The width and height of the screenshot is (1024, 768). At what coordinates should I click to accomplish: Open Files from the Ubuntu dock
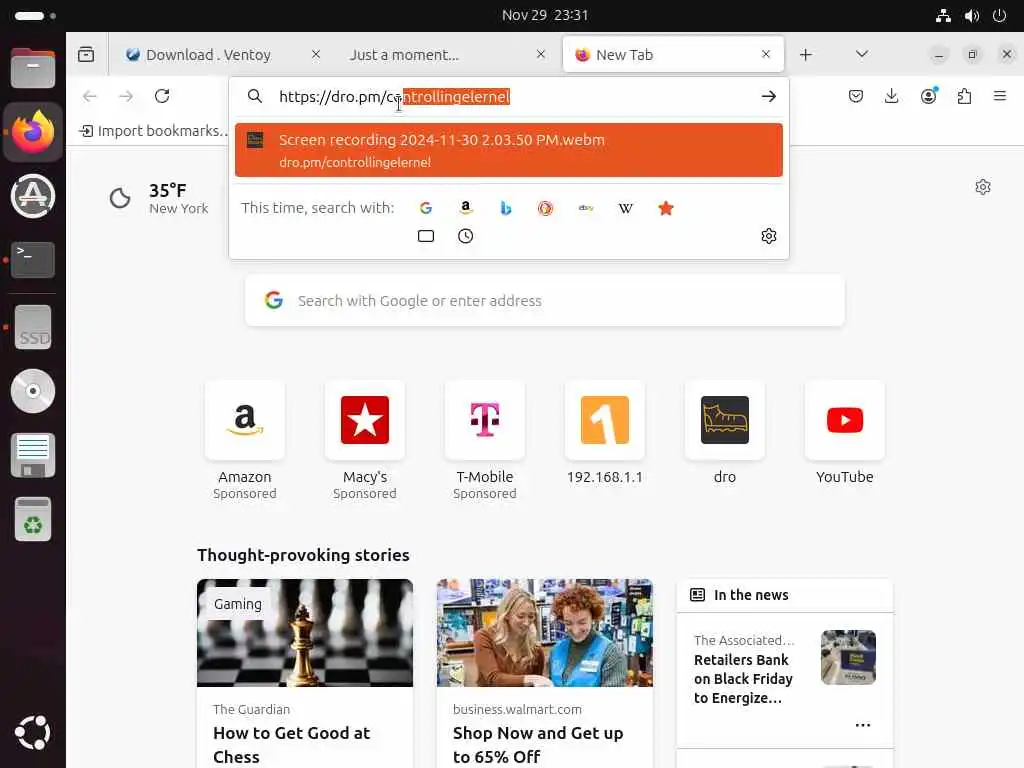[x=33, y=68]
